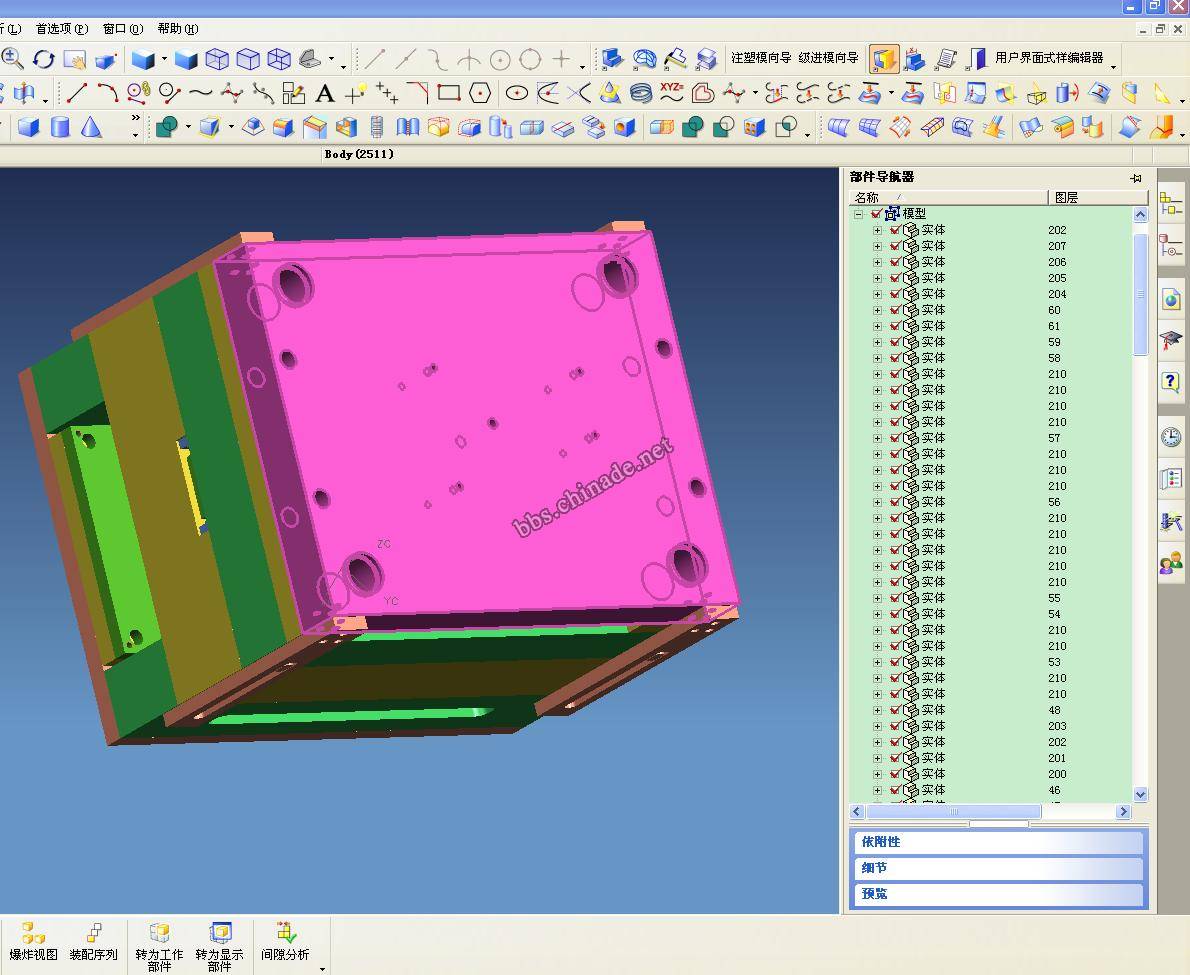Open the 间隙分析 dropdown arrow
This screenshot has height=975, width=1190.
click(322, 968)
